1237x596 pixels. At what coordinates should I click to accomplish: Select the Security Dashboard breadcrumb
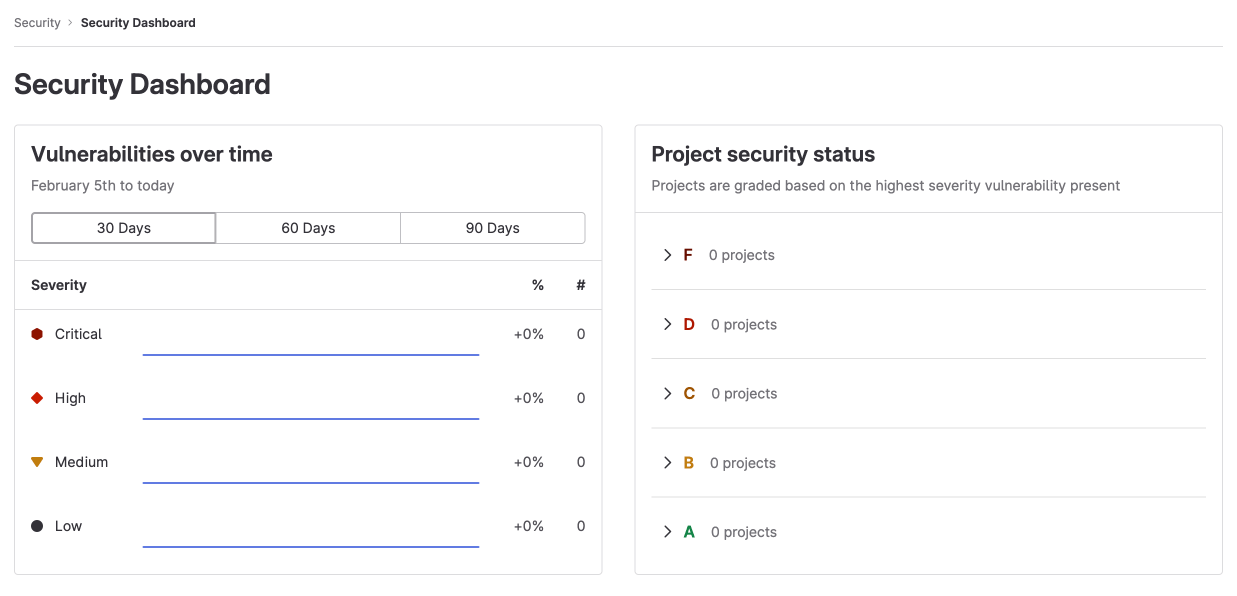(138, 22)
